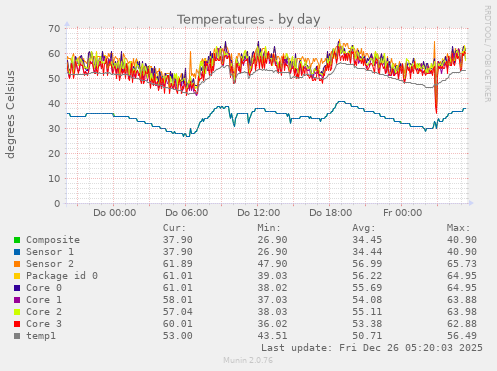Click the Do 18:00 time axis label

click(331, 213)
